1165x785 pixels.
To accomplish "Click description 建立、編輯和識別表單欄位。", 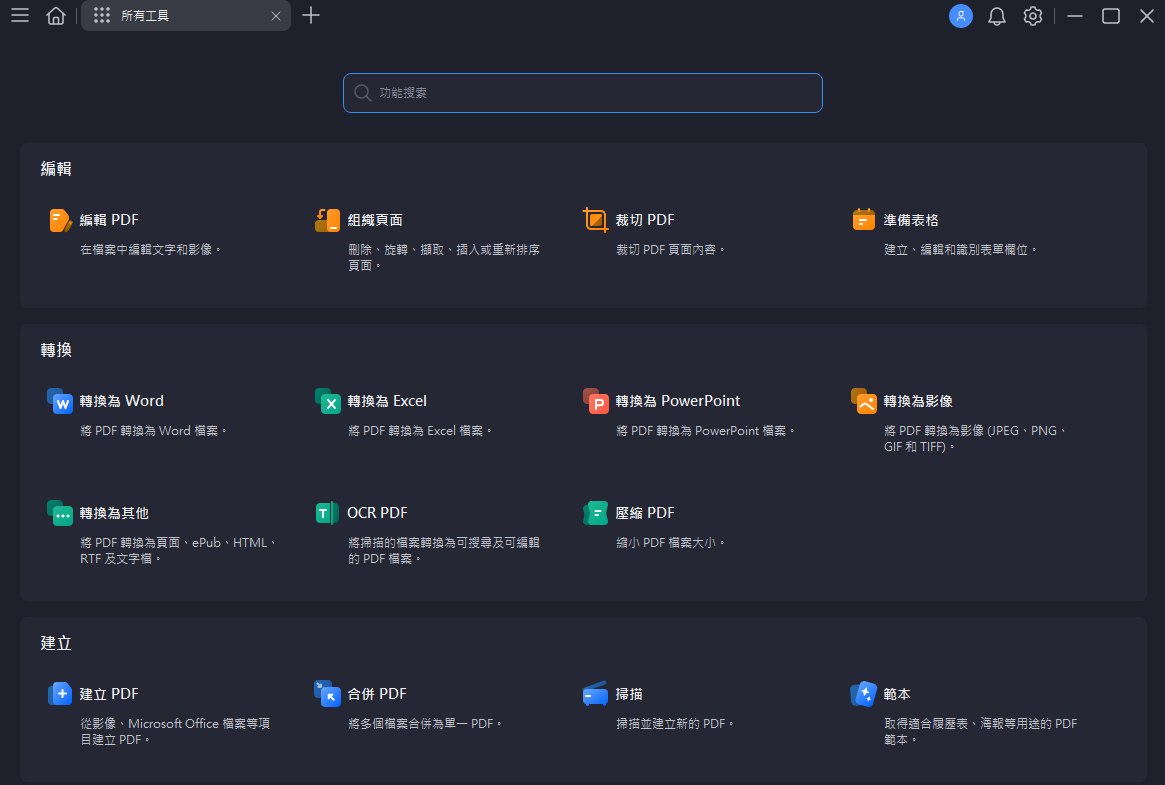I will [961, 250].
